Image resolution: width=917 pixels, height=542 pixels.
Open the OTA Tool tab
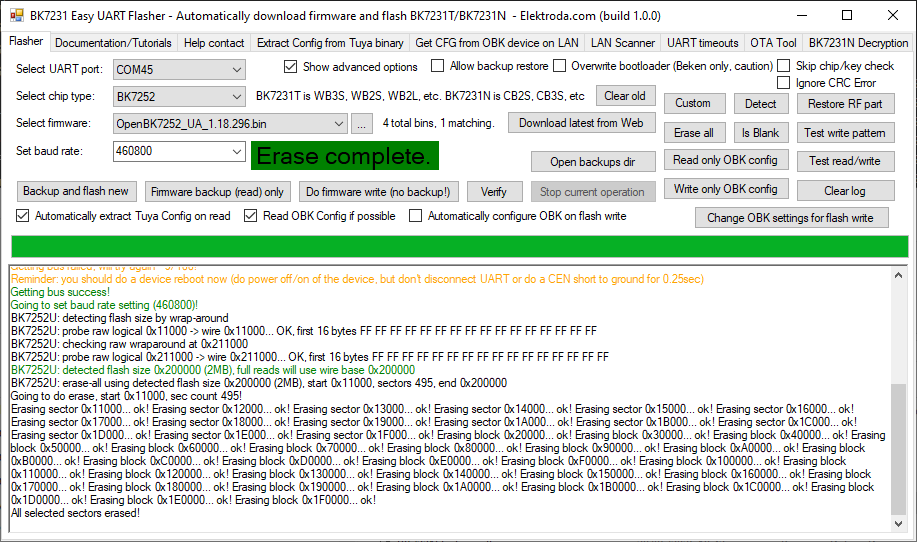(x=773, y=43)
